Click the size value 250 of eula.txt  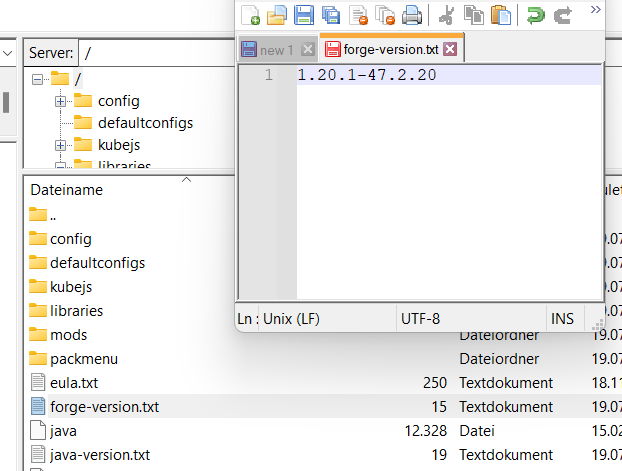coord(435,383)
